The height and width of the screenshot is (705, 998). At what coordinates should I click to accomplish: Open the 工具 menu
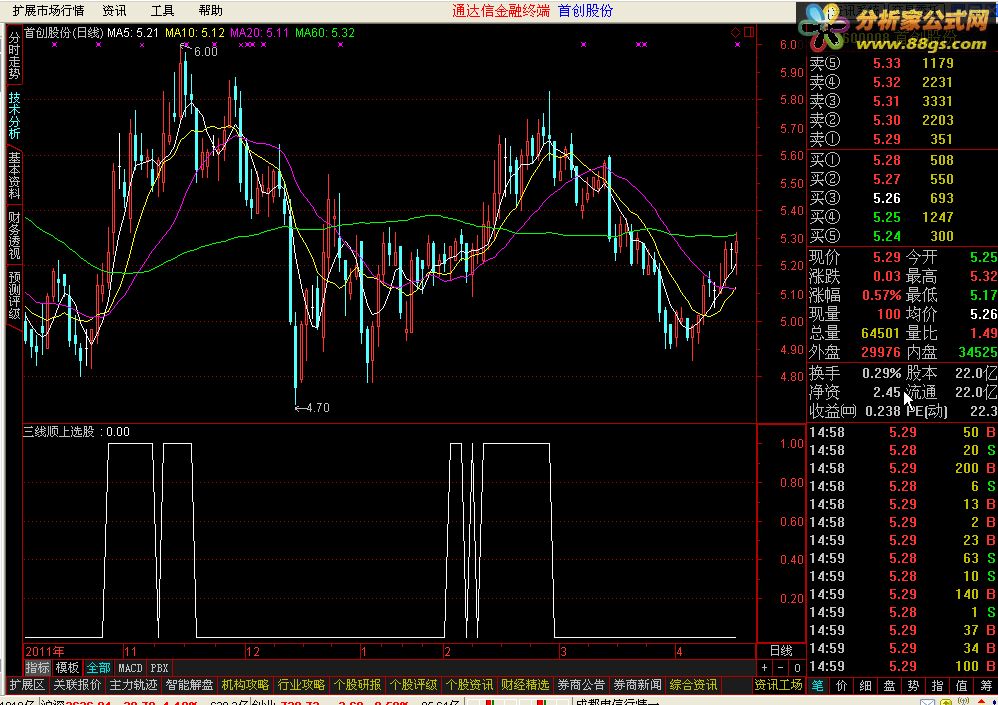[162, 11]
